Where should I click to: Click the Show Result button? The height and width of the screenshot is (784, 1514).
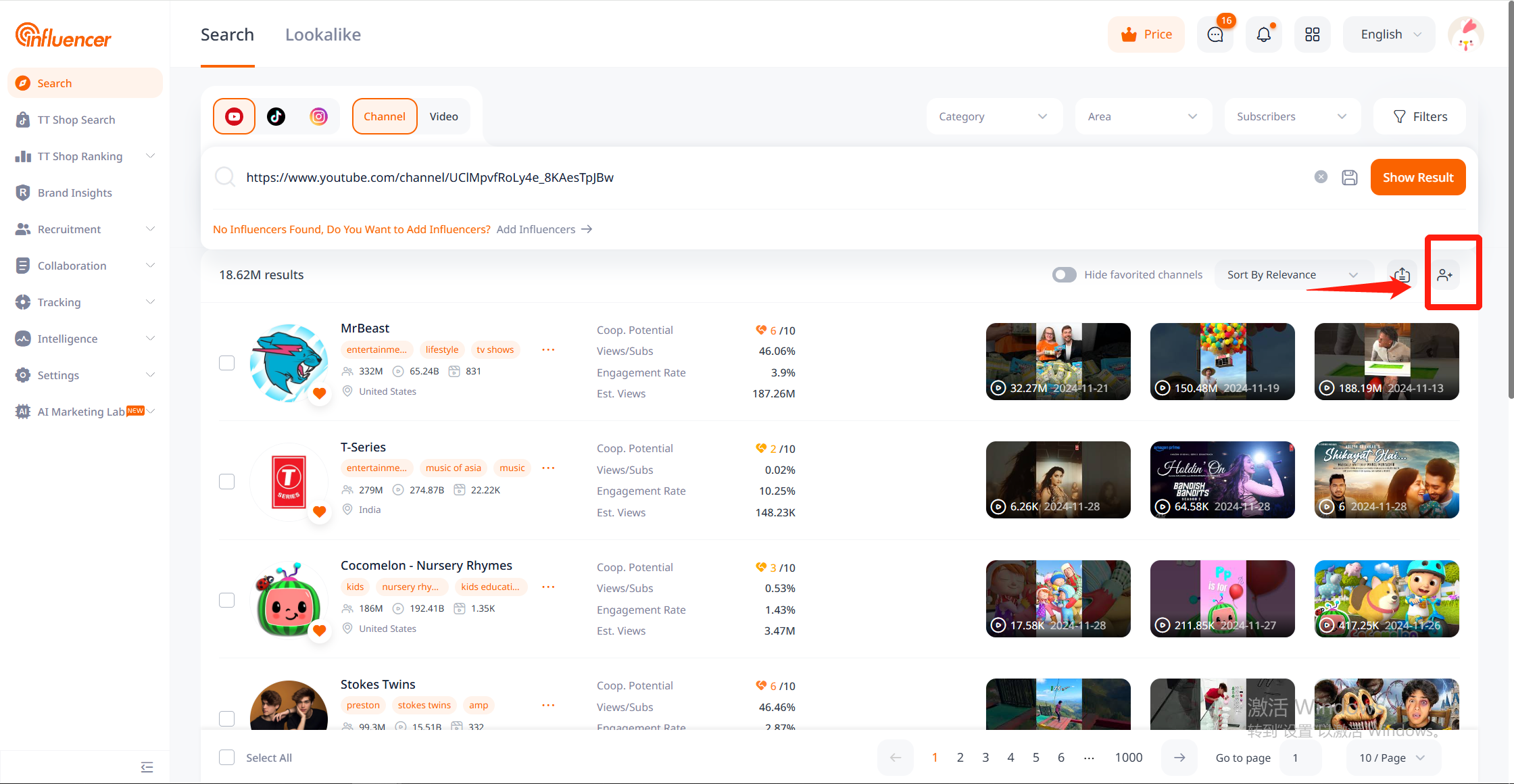click(x=1417, y=177)
